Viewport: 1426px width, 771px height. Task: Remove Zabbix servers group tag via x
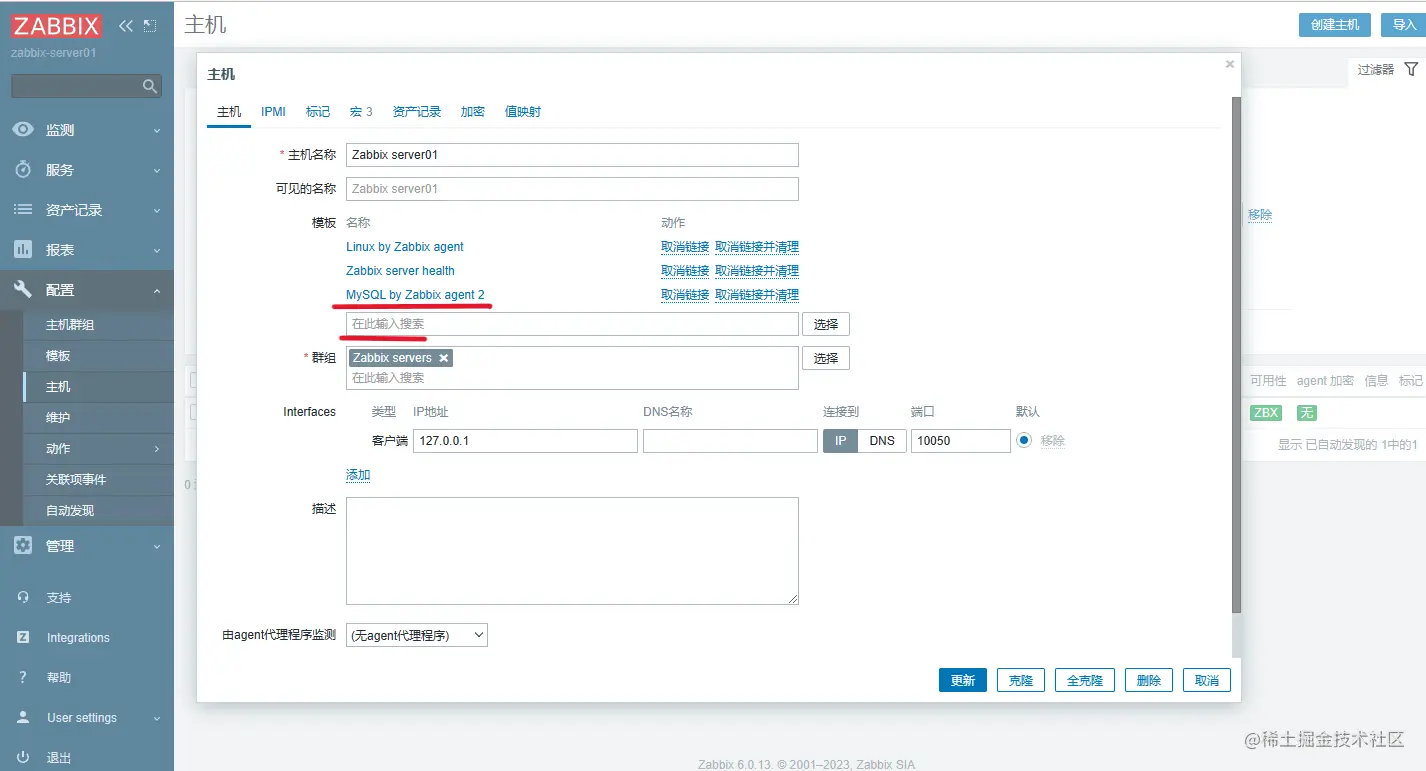coord(444,358)
